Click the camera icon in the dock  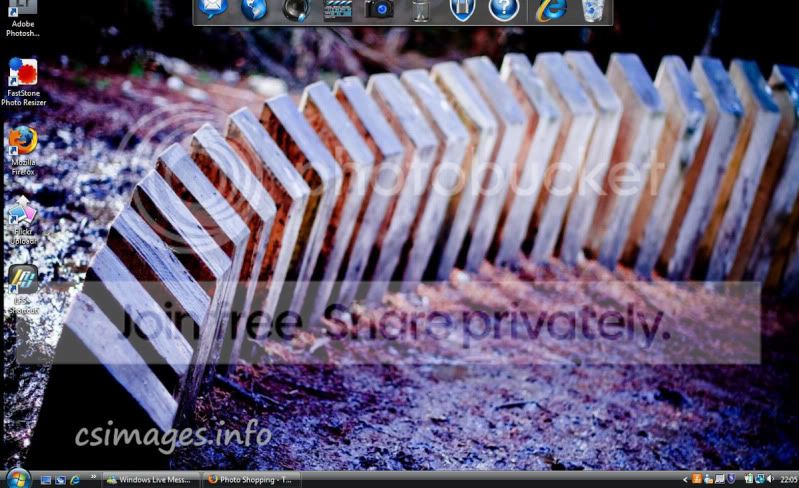coord(379,9)
